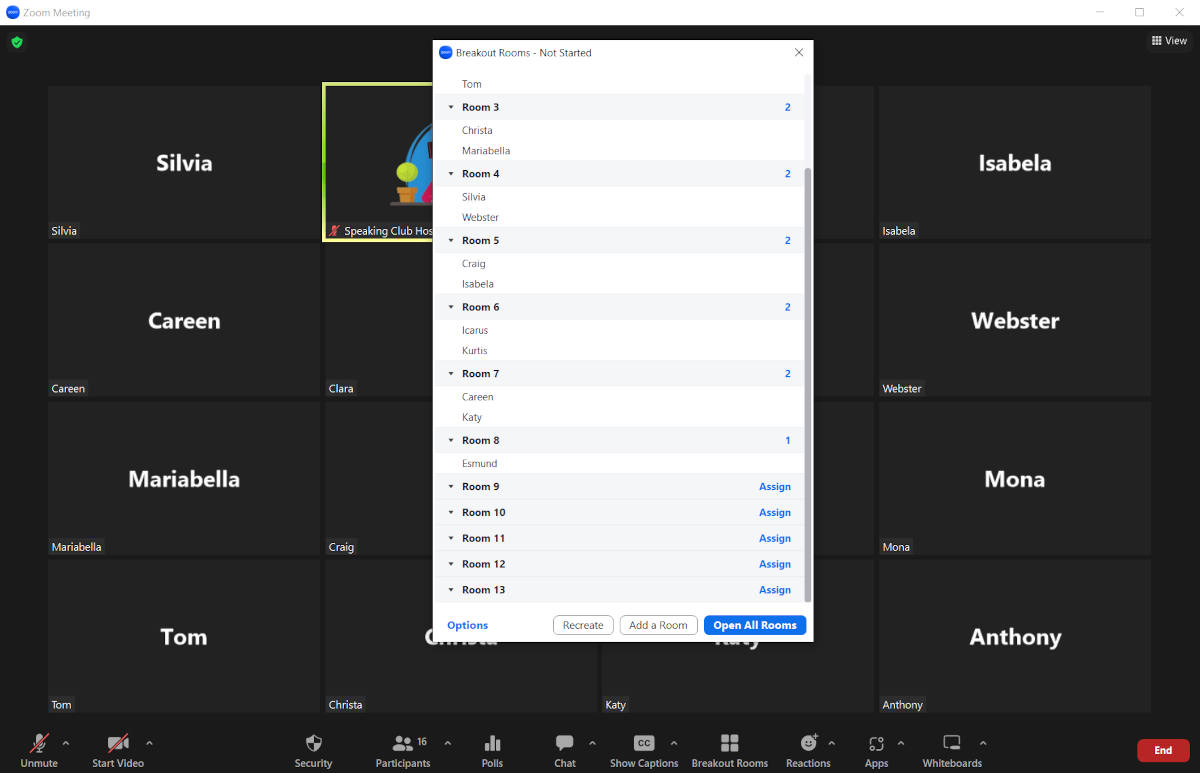Click the Unmute microphone icon
This screenshot has width=1200, height=773.
[39, 743]
